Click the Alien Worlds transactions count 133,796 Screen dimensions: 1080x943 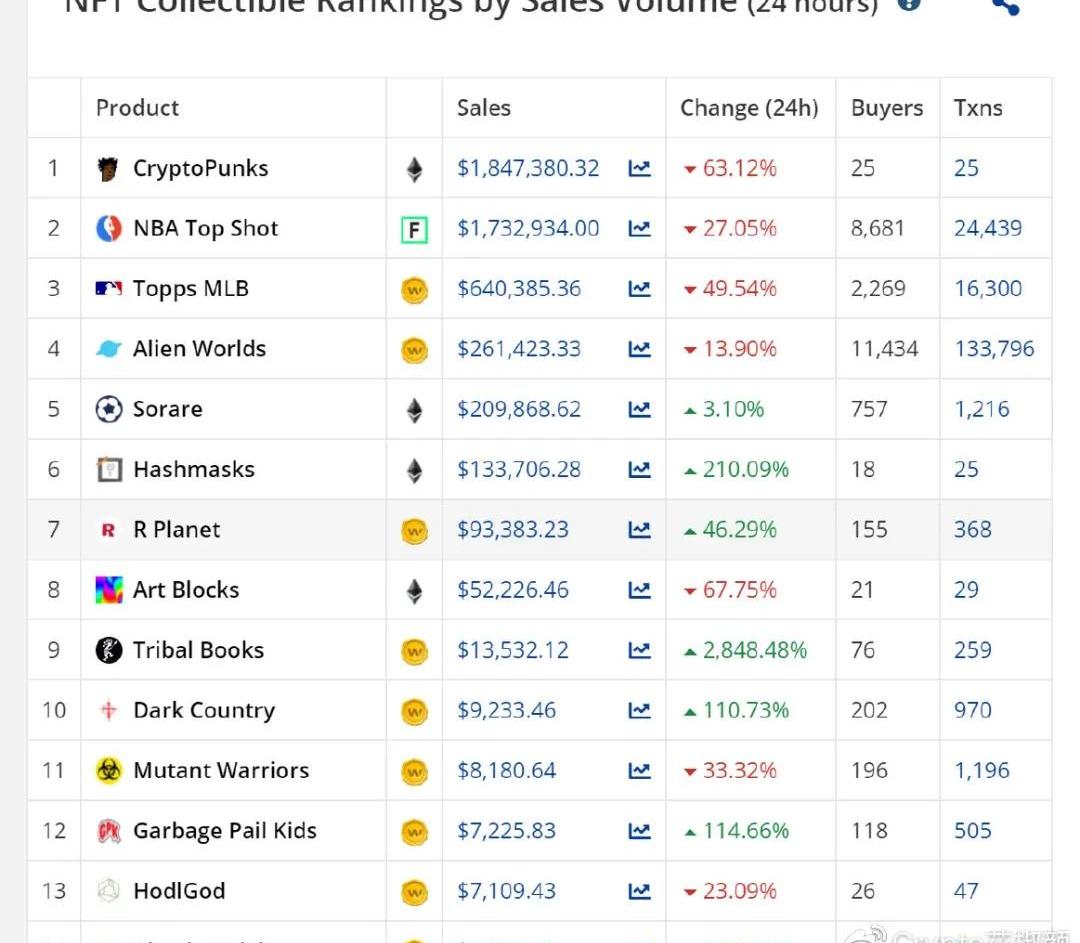(993, 349)
